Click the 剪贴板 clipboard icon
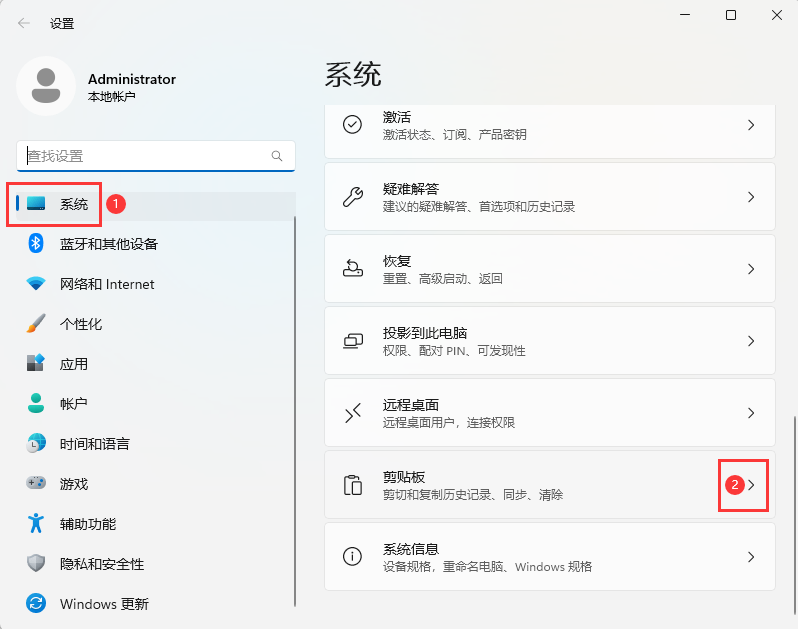 coord(352,485)
